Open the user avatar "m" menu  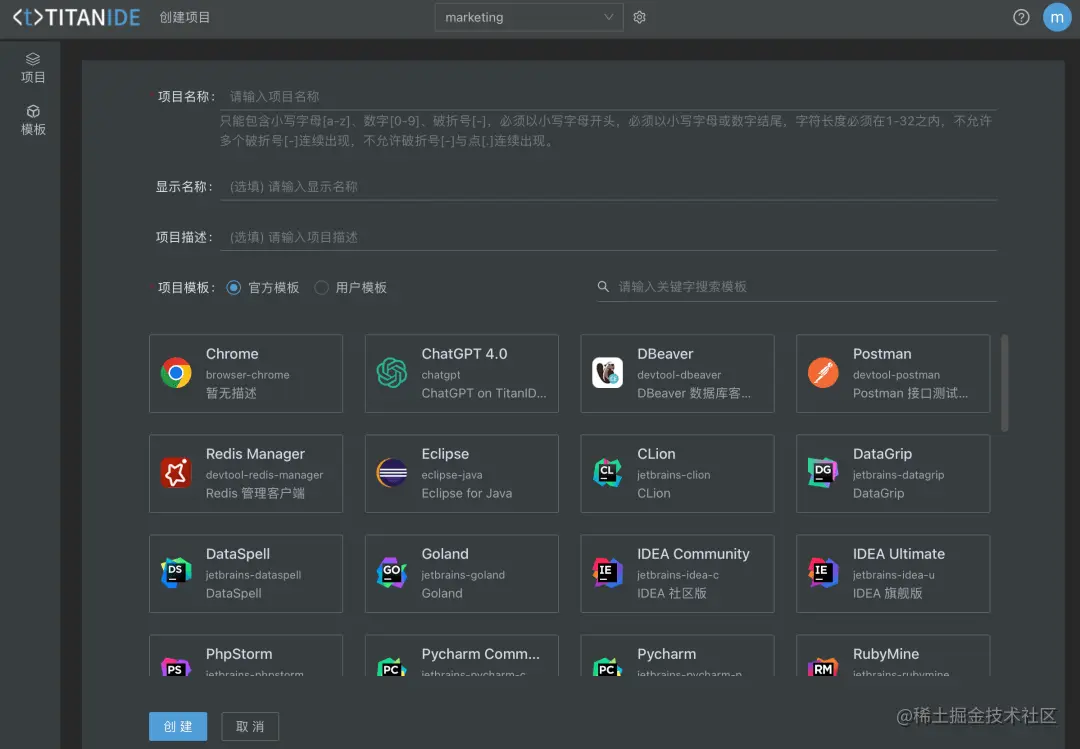coord(1057,17)
